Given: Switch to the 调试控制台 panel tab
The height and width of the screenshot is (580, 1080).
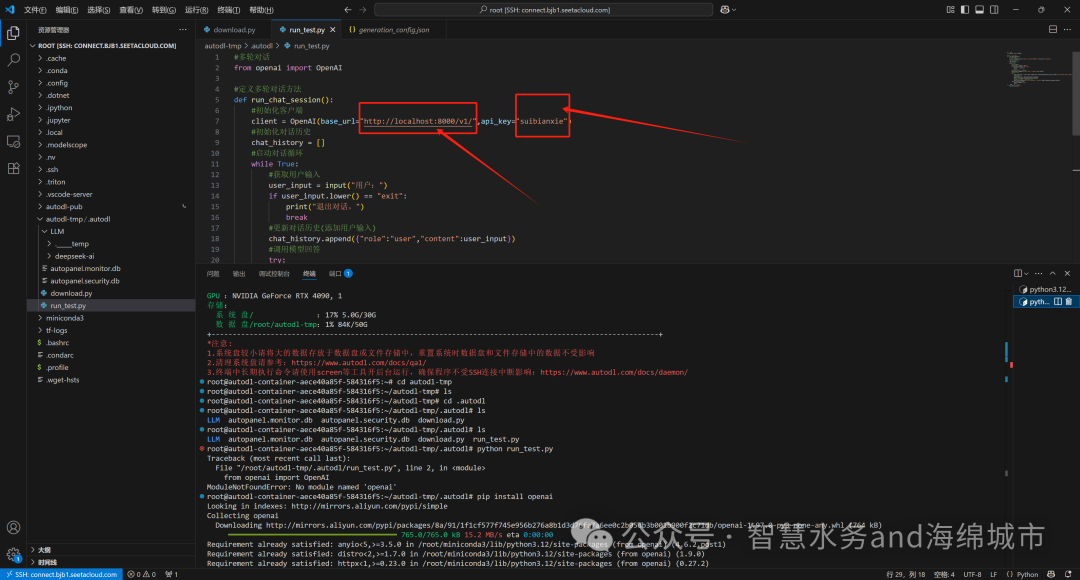Looking at the screenshot, I should click(x=274, y=273).
